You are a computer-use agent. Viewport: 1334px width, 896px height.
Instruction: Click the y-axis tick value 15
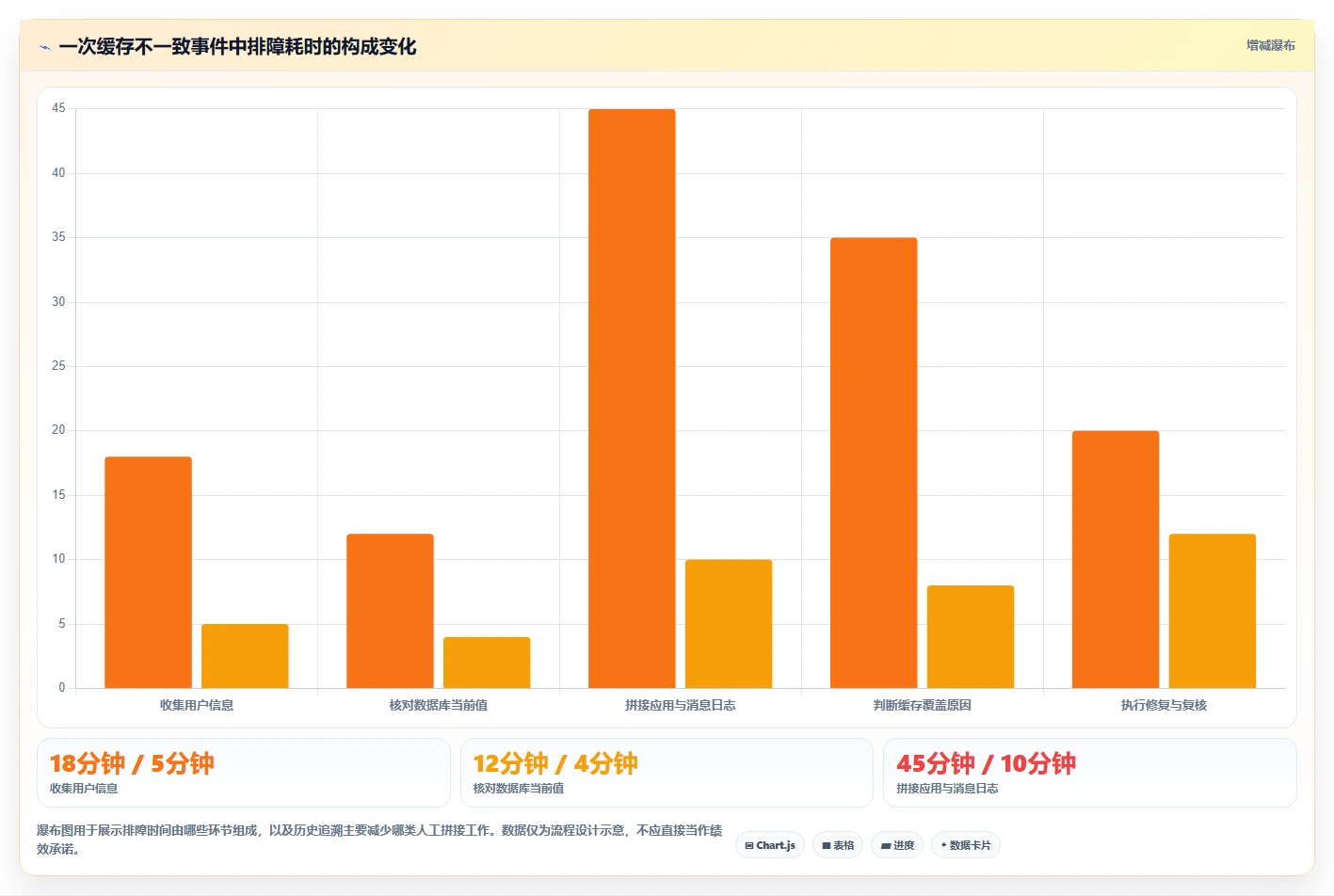pyautogui.click(x=59, y=495)
